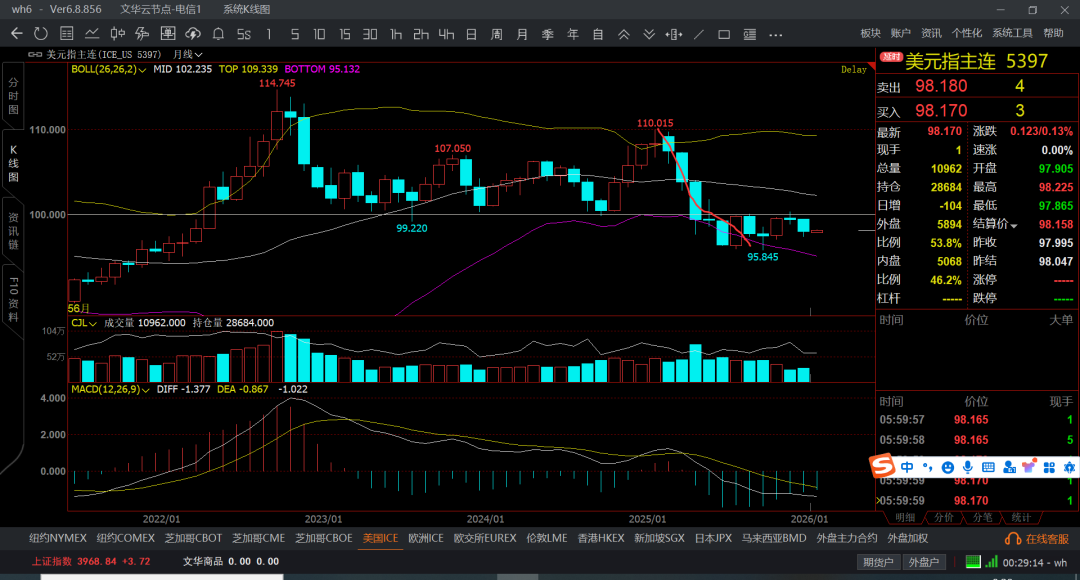Screen dimensions: 1080x580
Task: Select the candlestick chart icon
Action: tap(118, 34)
